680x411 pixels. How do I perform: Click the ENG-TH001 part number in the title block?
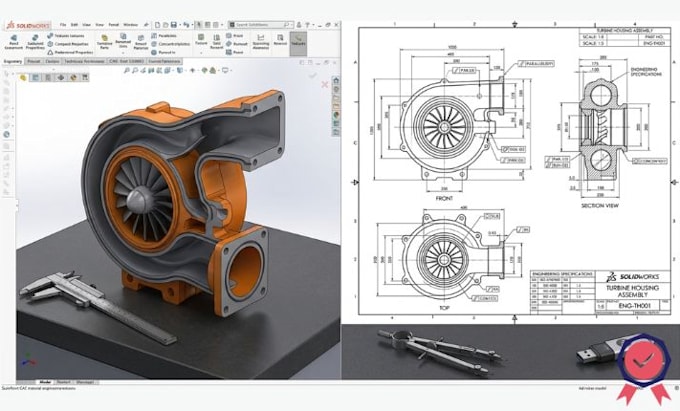pos(634,306)
